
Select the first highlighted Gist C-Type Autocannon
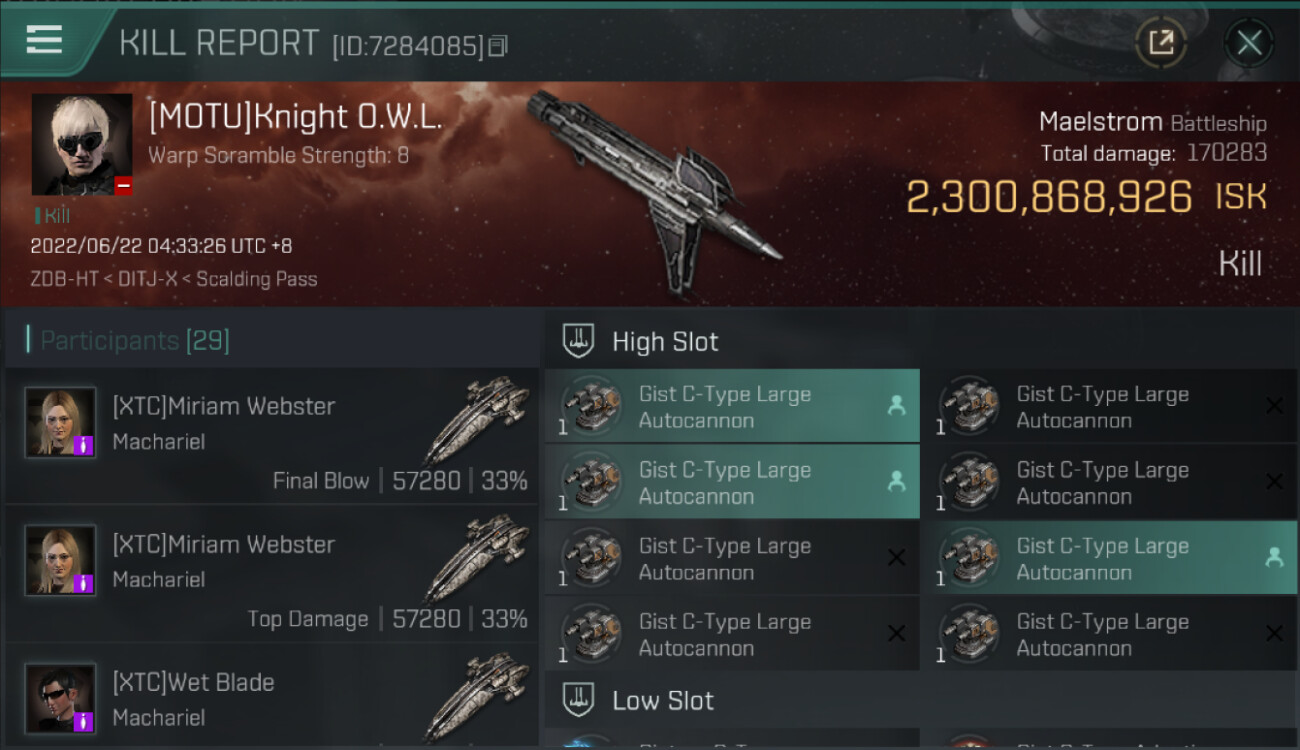pyautogui.click(x=732, y=407)
